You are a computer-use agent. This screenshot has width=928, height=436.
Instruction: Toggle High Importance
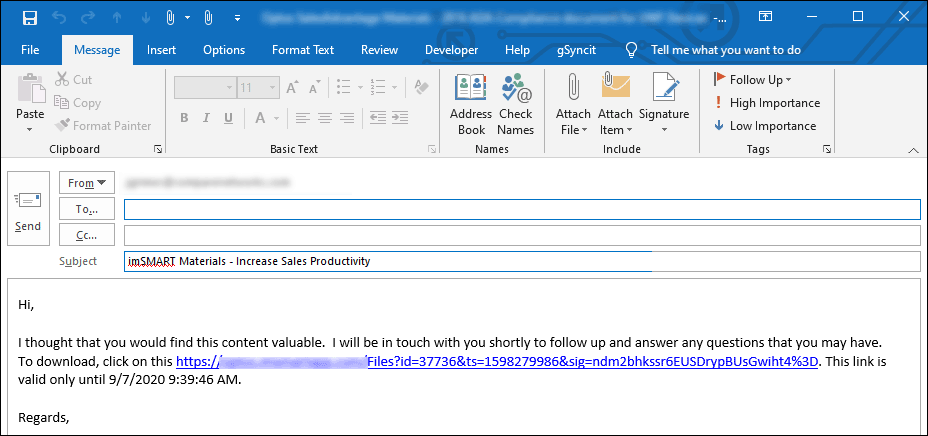pyautogui.click(x=767, y=102)
